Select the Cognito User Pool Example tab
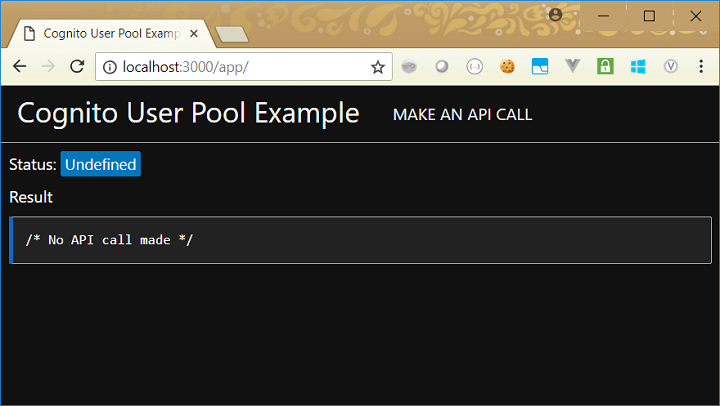The image size is (720, 406). click(x=105, y=33)
